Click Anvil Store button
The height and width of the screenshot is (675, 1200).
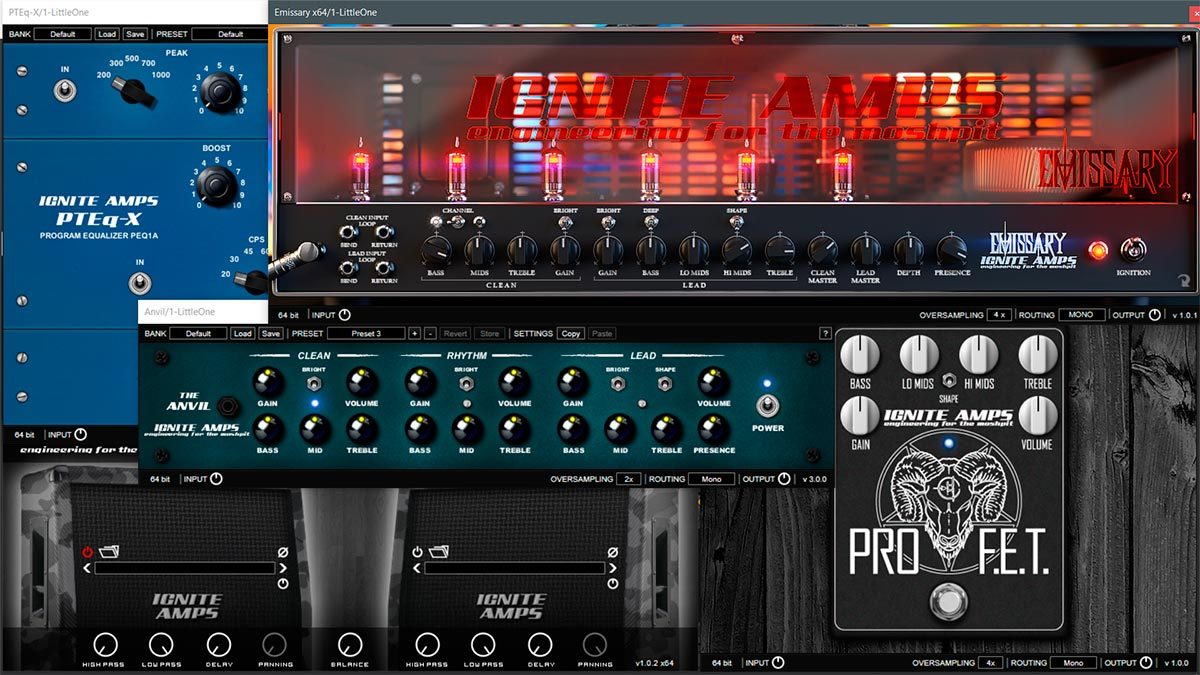coord(490,333)
